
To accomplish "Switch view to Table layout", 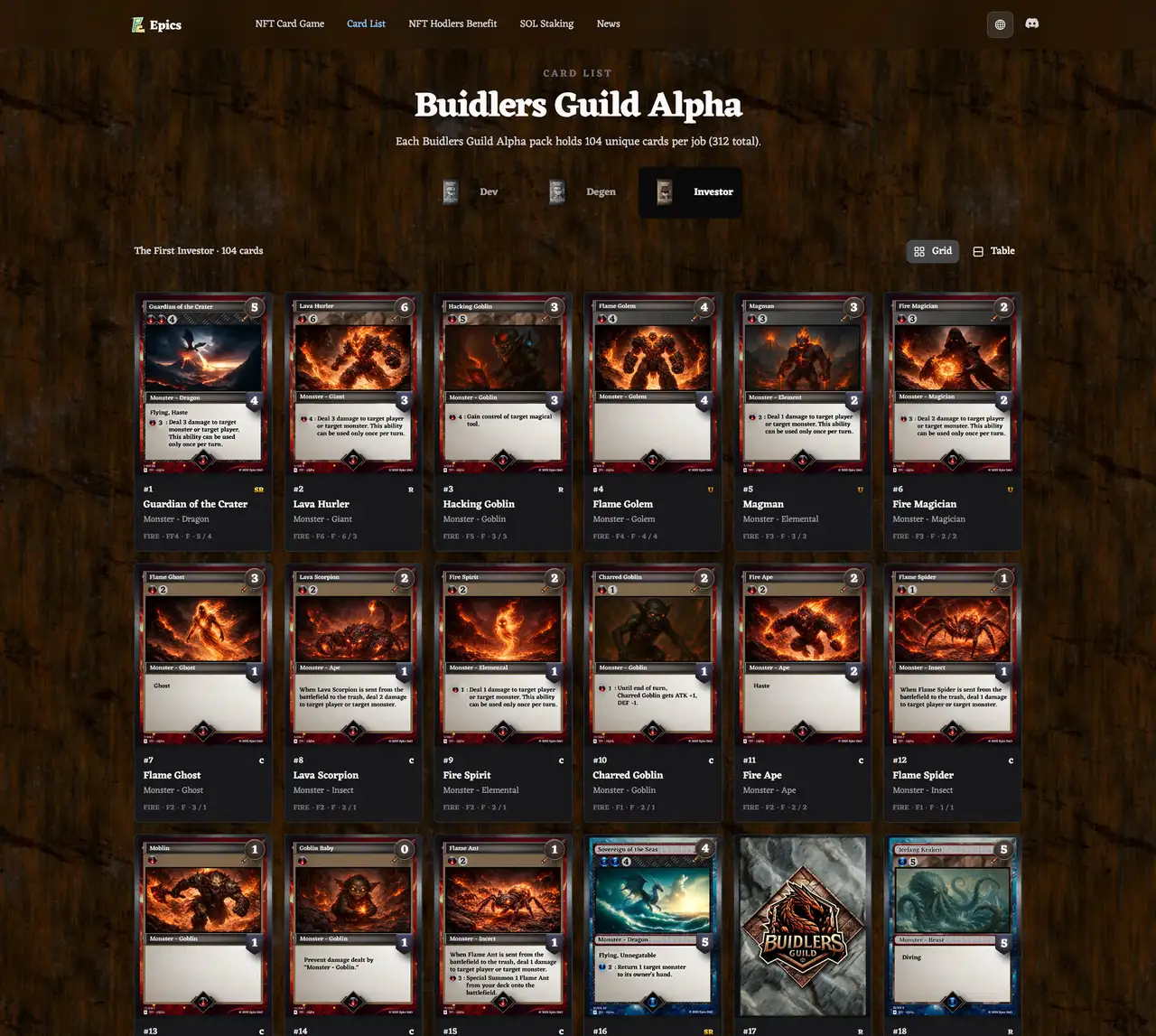I will pos(993,251).
